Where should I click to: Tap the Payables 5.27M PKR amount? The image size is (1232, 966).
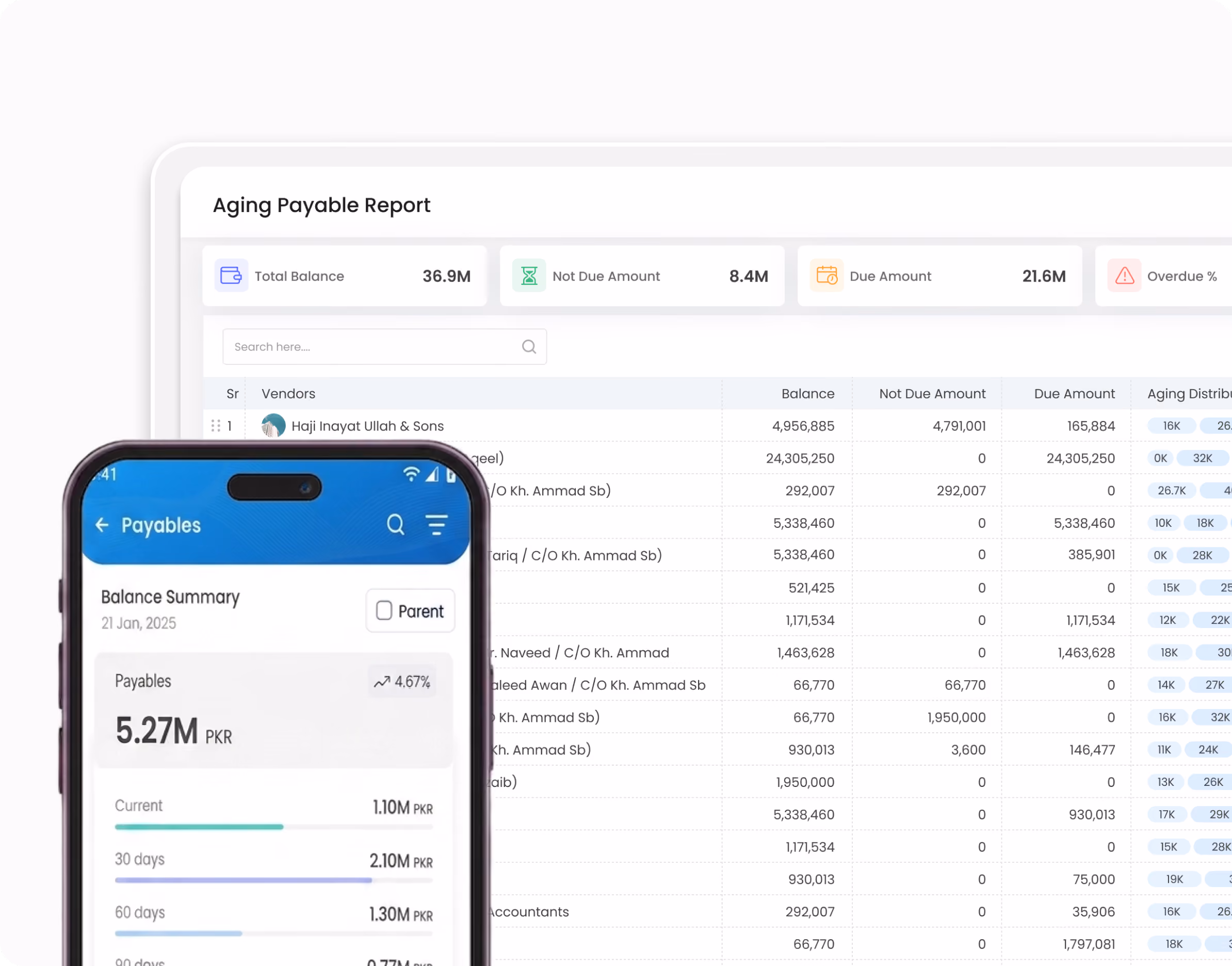[x=173, y=730]
